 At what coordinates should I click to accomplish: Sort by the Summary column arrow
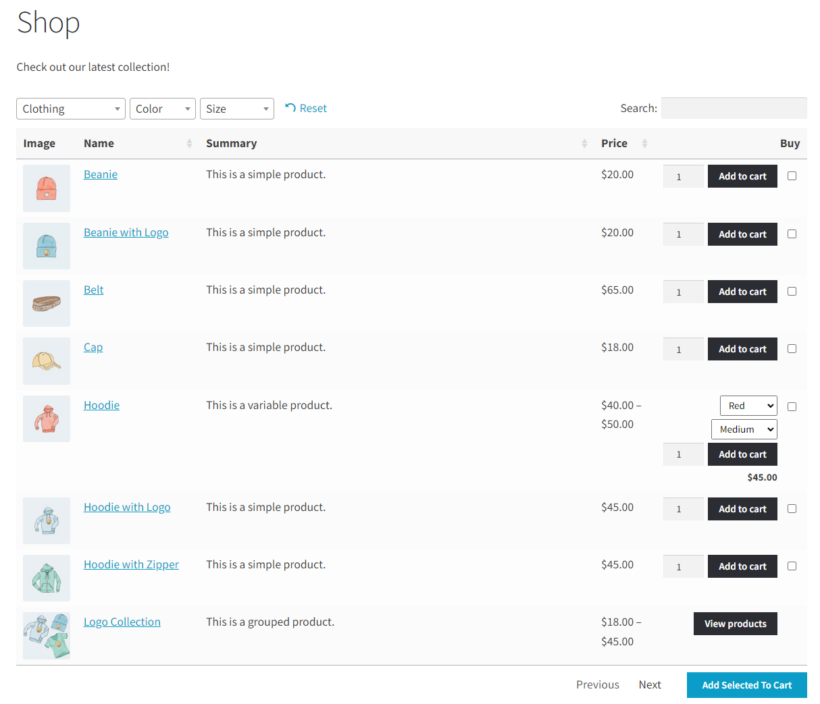585,144
